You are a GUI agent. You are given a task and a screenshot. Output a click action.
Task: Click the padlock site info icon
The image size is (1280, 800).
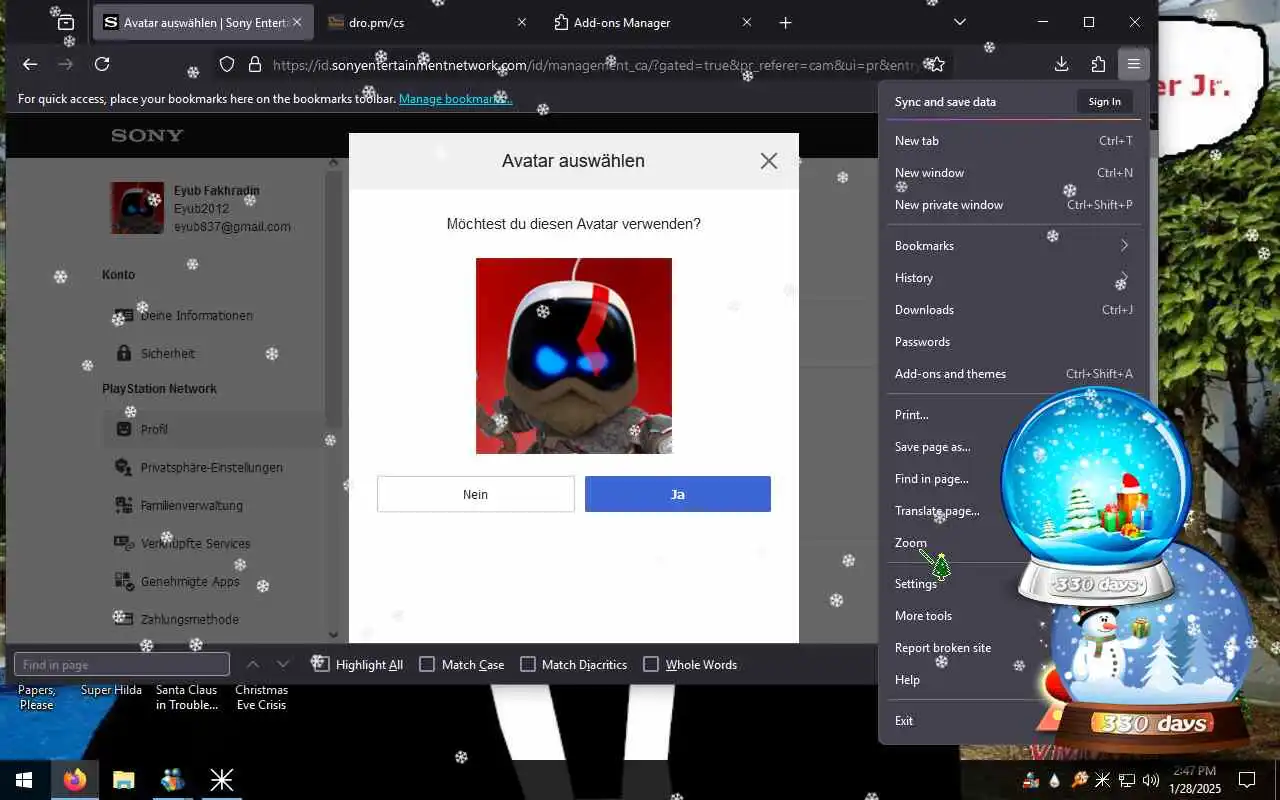point(254,64)
